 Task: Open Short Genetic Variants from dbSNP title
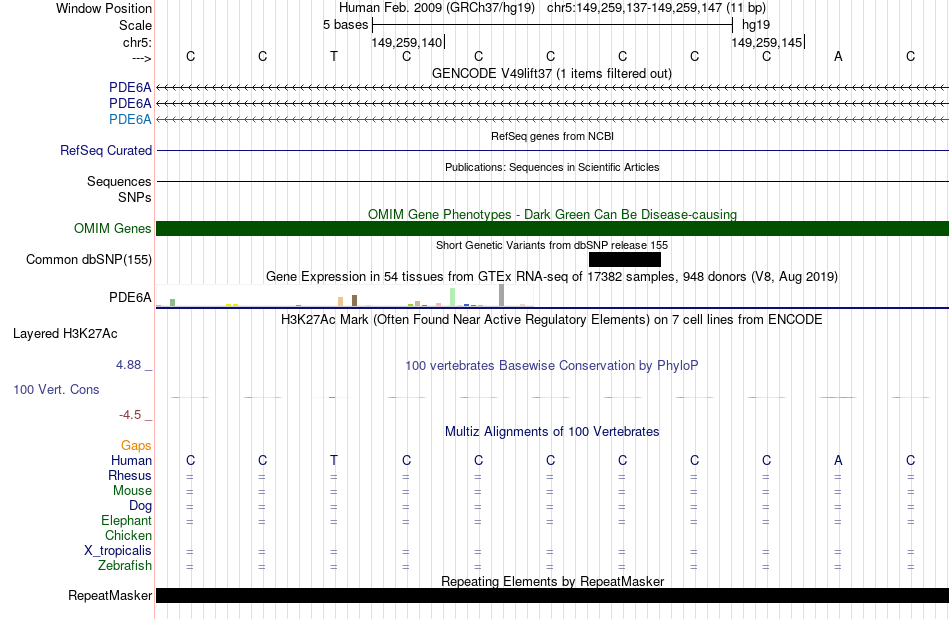point(552,245)
